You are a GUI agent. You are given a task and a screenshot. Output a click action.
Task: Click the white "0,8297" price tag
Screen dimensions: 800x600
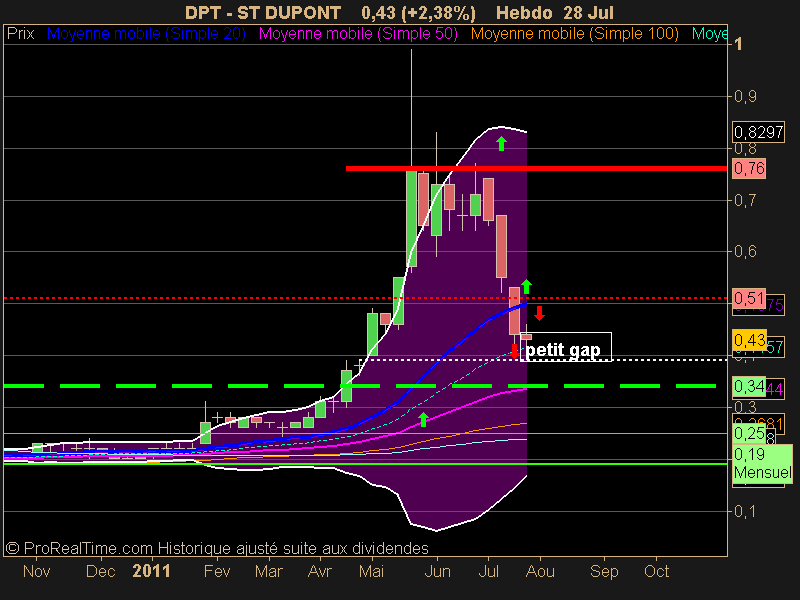[758, 132]
